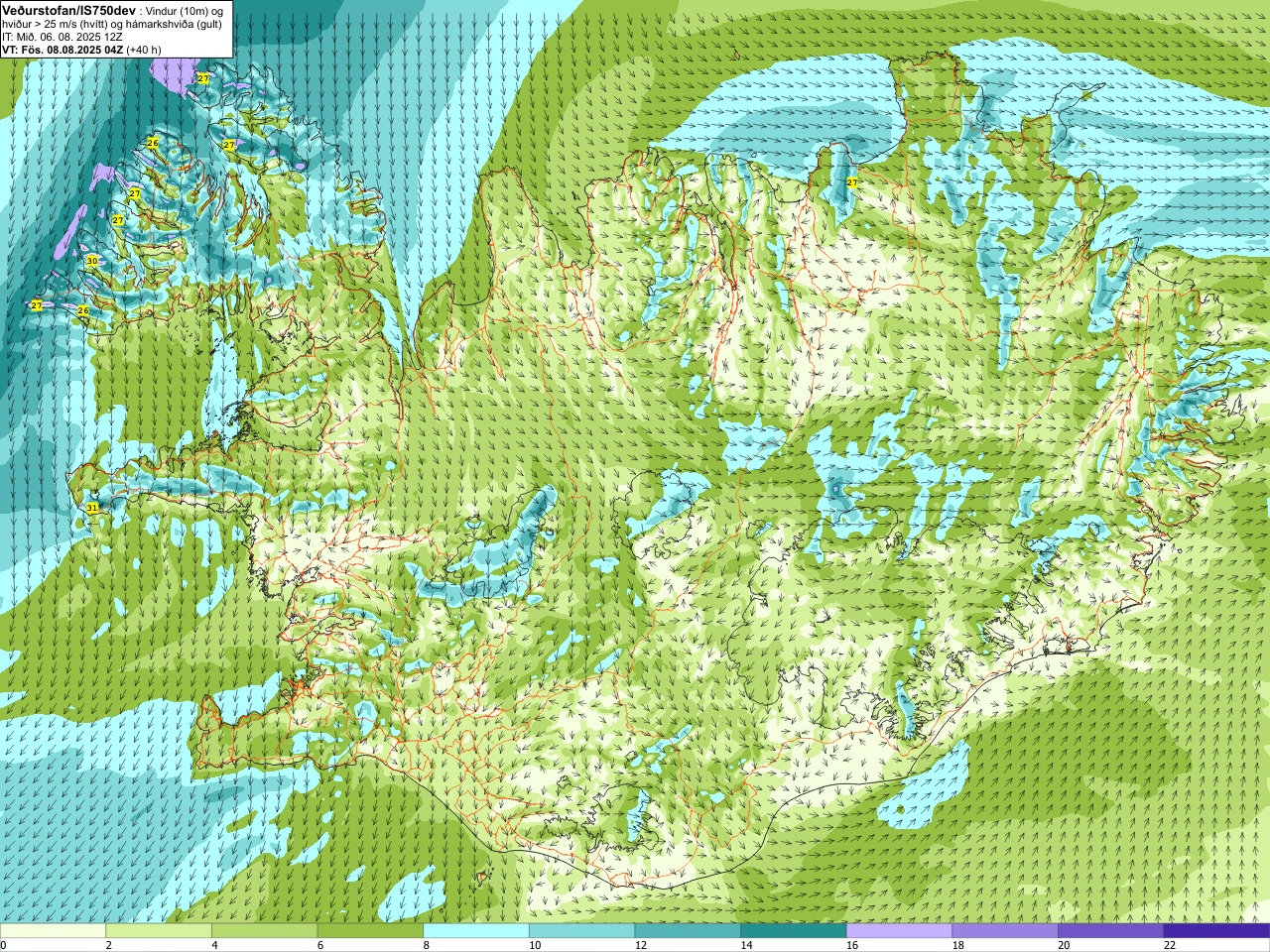The image size is (1270, 952).
Task: Click the legend scale label 18
Action: 957,945
